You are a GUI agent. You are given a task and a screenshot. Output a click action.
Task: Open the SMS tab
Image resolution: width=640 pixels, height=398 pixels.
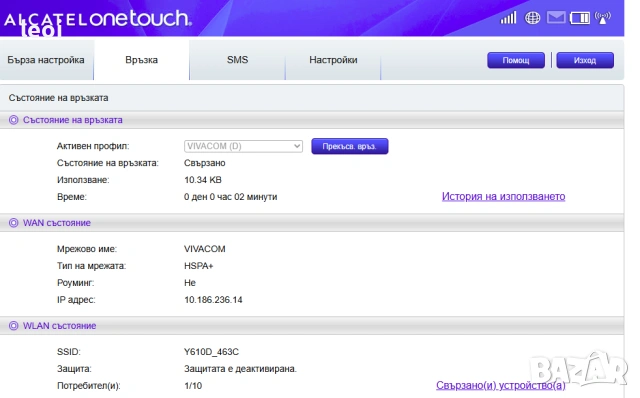click(x=238, y=60)
